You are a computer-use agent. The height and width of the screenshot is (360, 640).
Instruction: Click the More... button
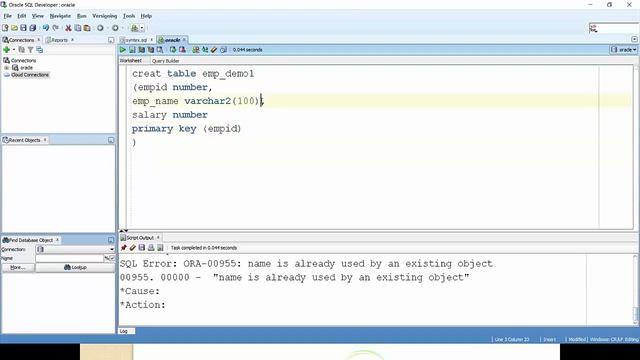tap(18, 267)
